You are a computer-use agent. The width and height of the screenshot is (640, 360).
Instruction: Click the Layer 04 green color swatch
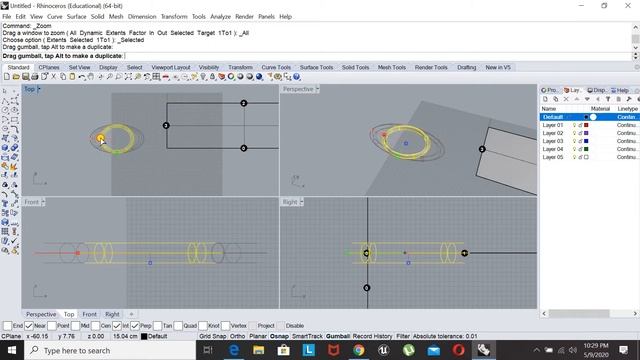coord(586,149)
